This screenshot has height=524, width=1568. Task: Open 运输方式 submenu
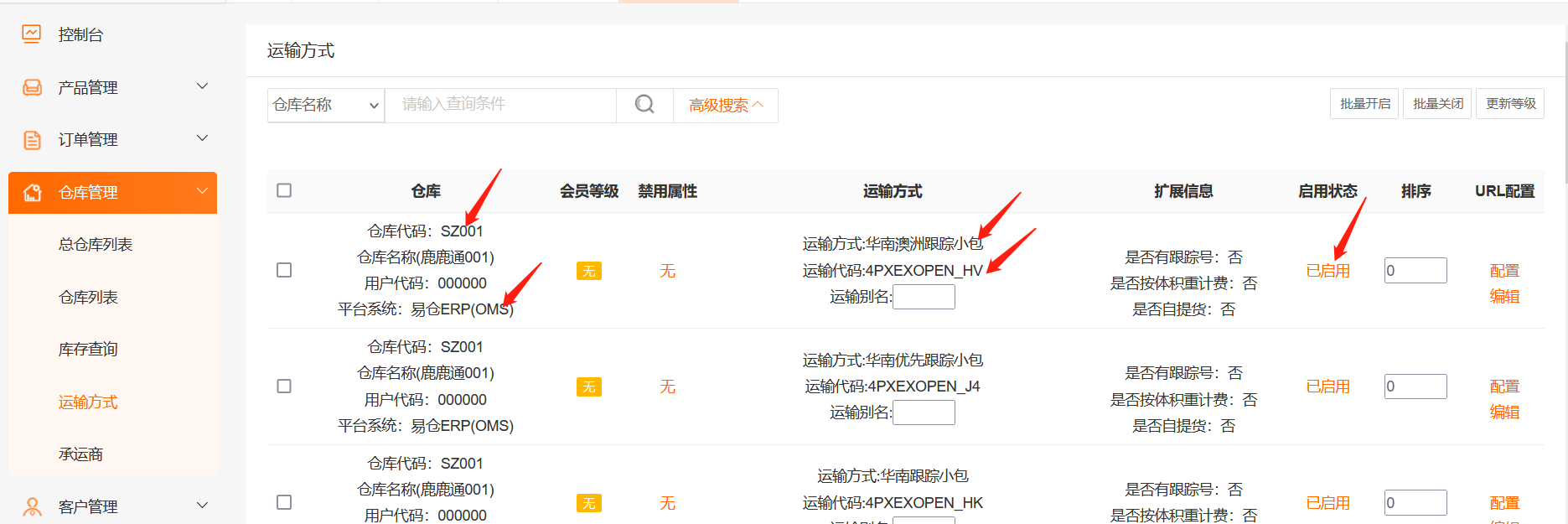click(x=88, y=402)
